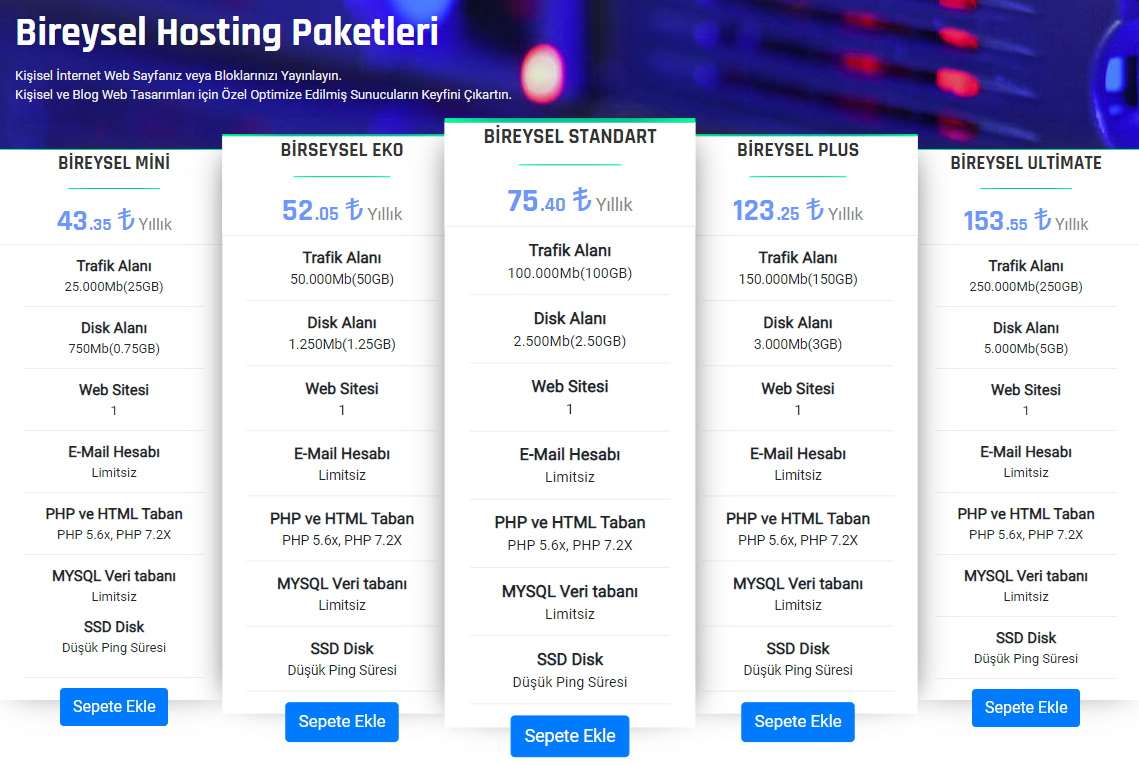Click the lira symbol beside 153.55

[x=1042, y=219]
